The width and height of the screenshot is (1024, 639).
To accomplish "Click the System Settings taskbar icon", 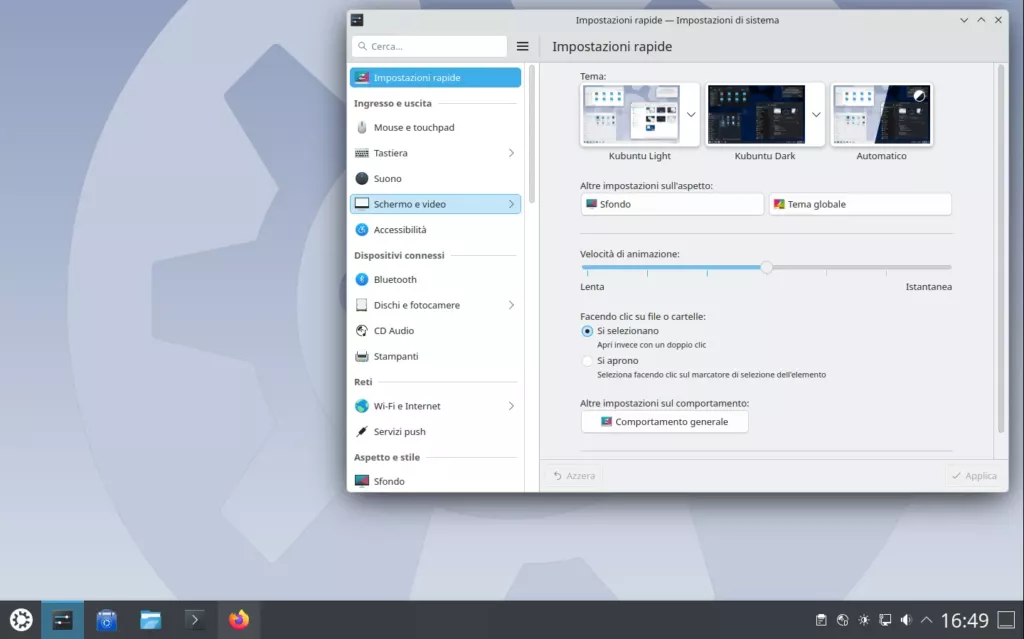I will click(x=63, y=619).
